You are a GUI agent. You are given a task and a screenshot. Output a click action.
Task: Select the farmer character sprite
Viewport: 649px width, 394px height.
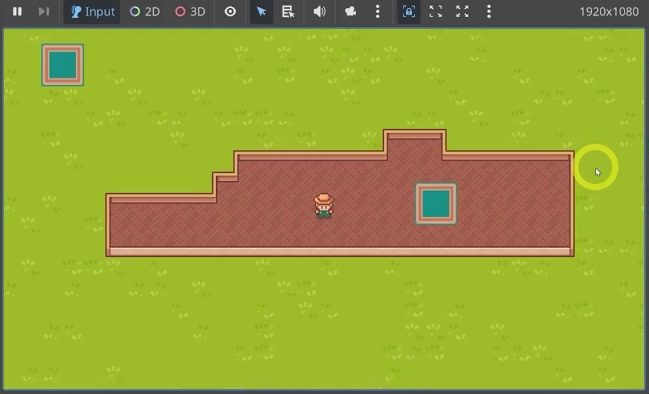[x=324, y=206]
